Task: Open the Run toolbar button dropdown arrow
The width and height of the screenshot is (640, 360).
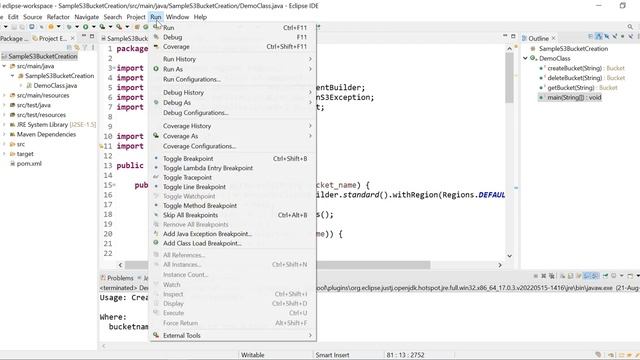Action: click(x=93, y=27)
